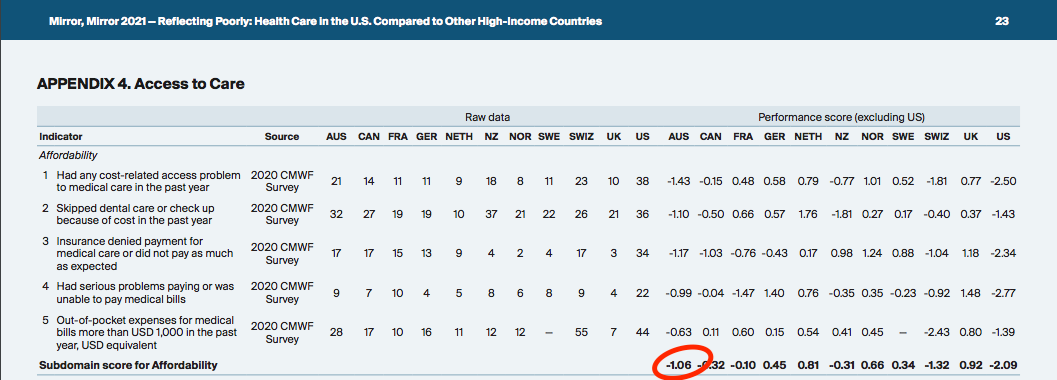This screenshot has width=1057, height=380.
Task: Click the Mirror, Mirror 2021 header title
Action: pyautogui.click(x=326, y=21)
